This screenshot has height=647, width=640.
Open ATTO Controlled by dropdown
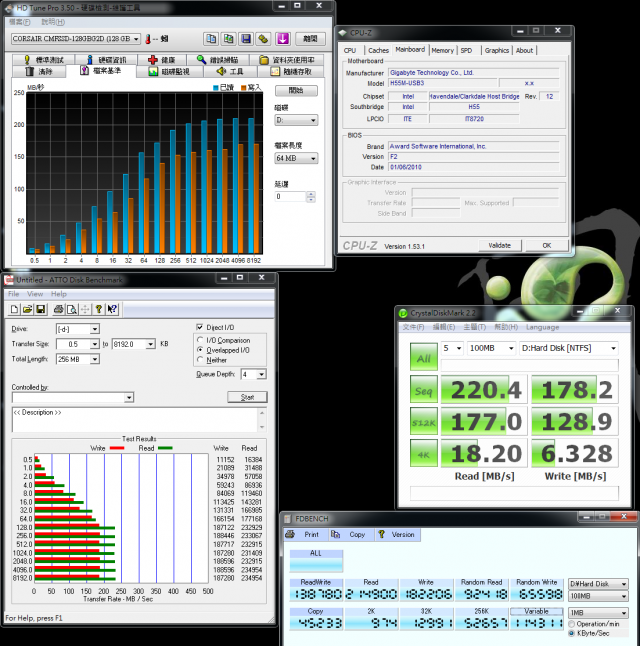point(73,397)
